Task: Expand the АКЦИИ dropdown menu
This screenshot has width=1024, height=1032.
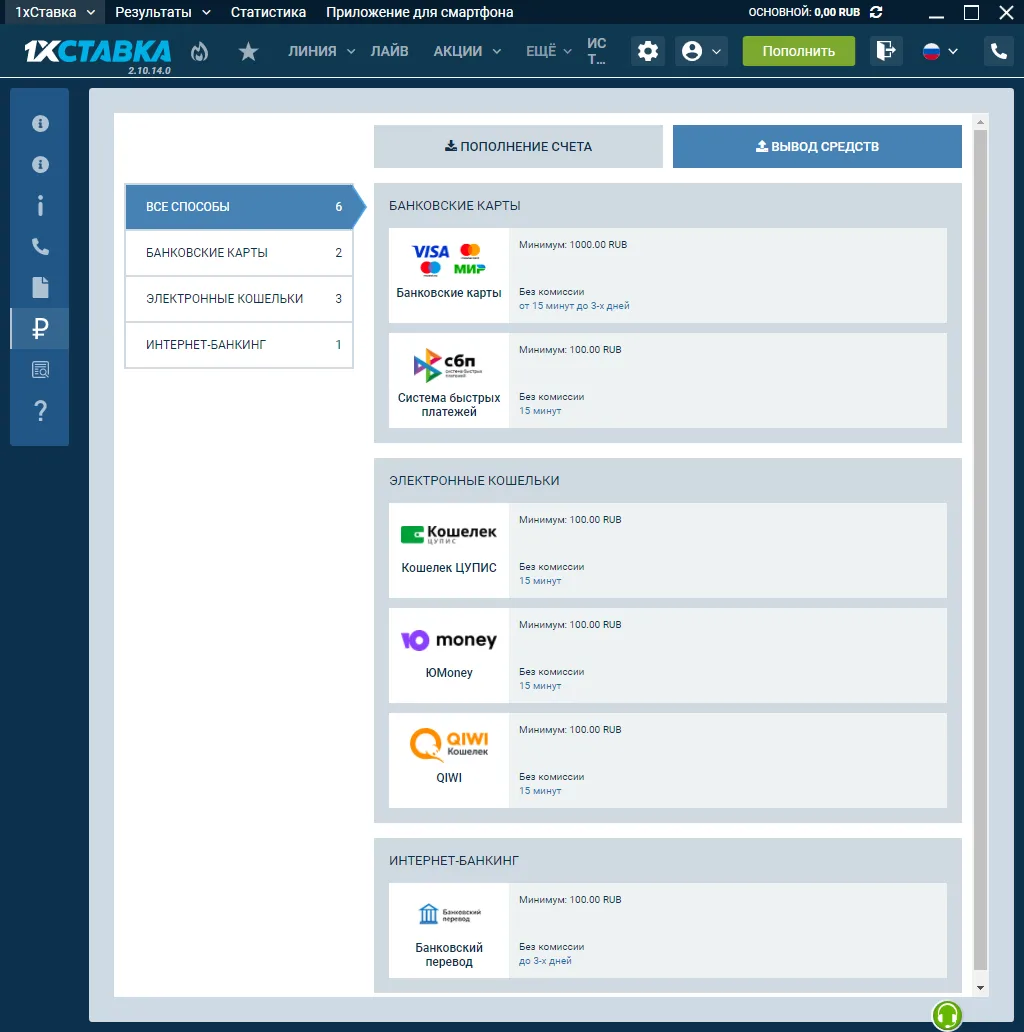Action: (467, 51)
